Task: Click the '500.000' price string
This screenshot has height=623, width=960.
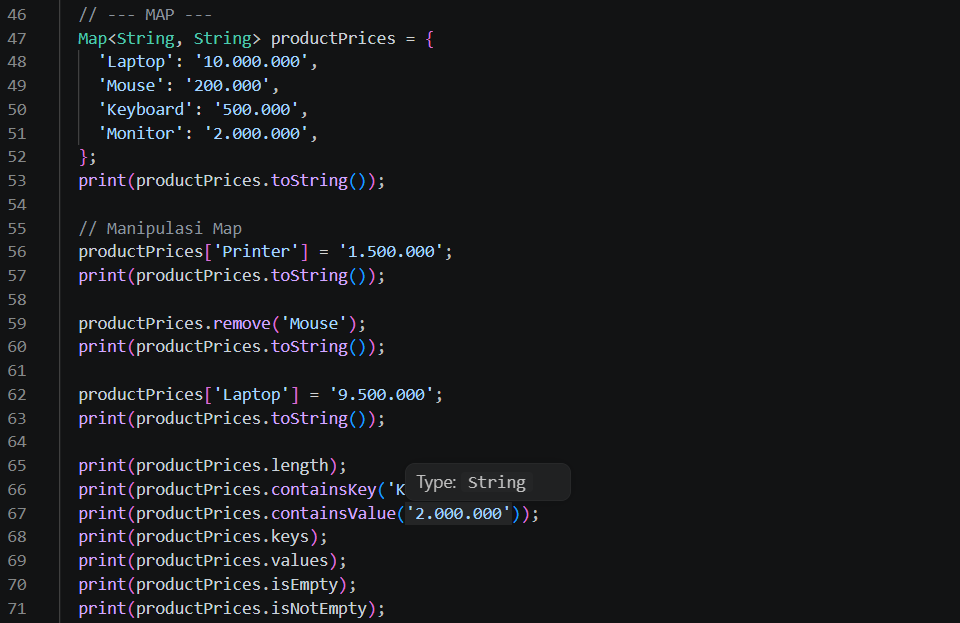Action: (256, 110)
